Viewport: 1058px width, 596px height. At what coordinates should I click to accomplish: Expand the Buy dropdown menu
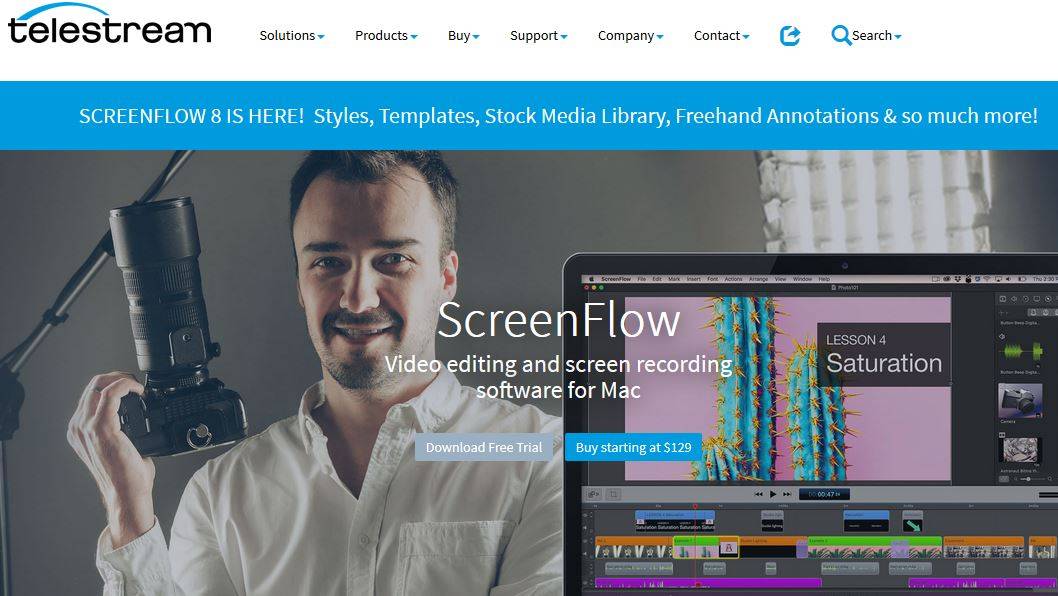coord(464,36)
